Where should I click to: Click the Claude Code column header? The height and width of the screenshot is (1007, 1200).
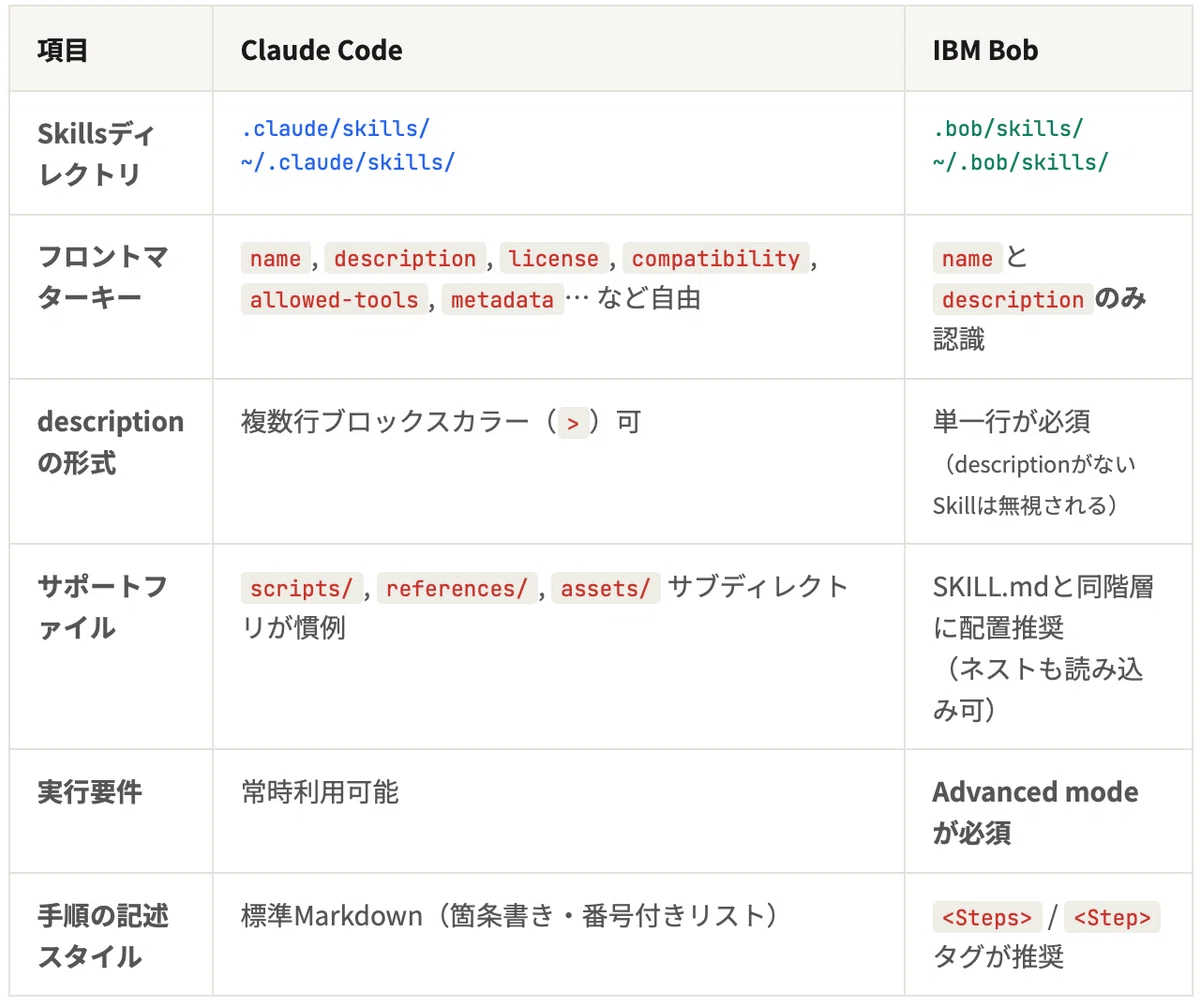321,50
